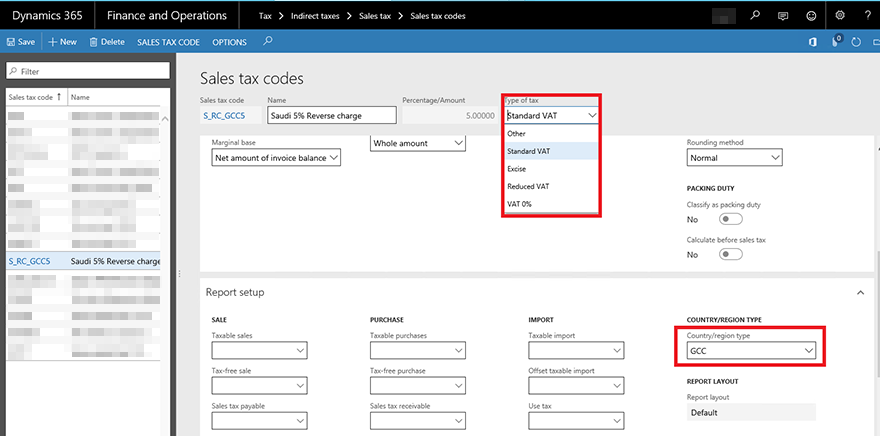Image resolution: width=880 pixels, height=436 pixels.
Task: Navigate to Indirect taxes breadcrumb
Action: [x=315, y=16]
